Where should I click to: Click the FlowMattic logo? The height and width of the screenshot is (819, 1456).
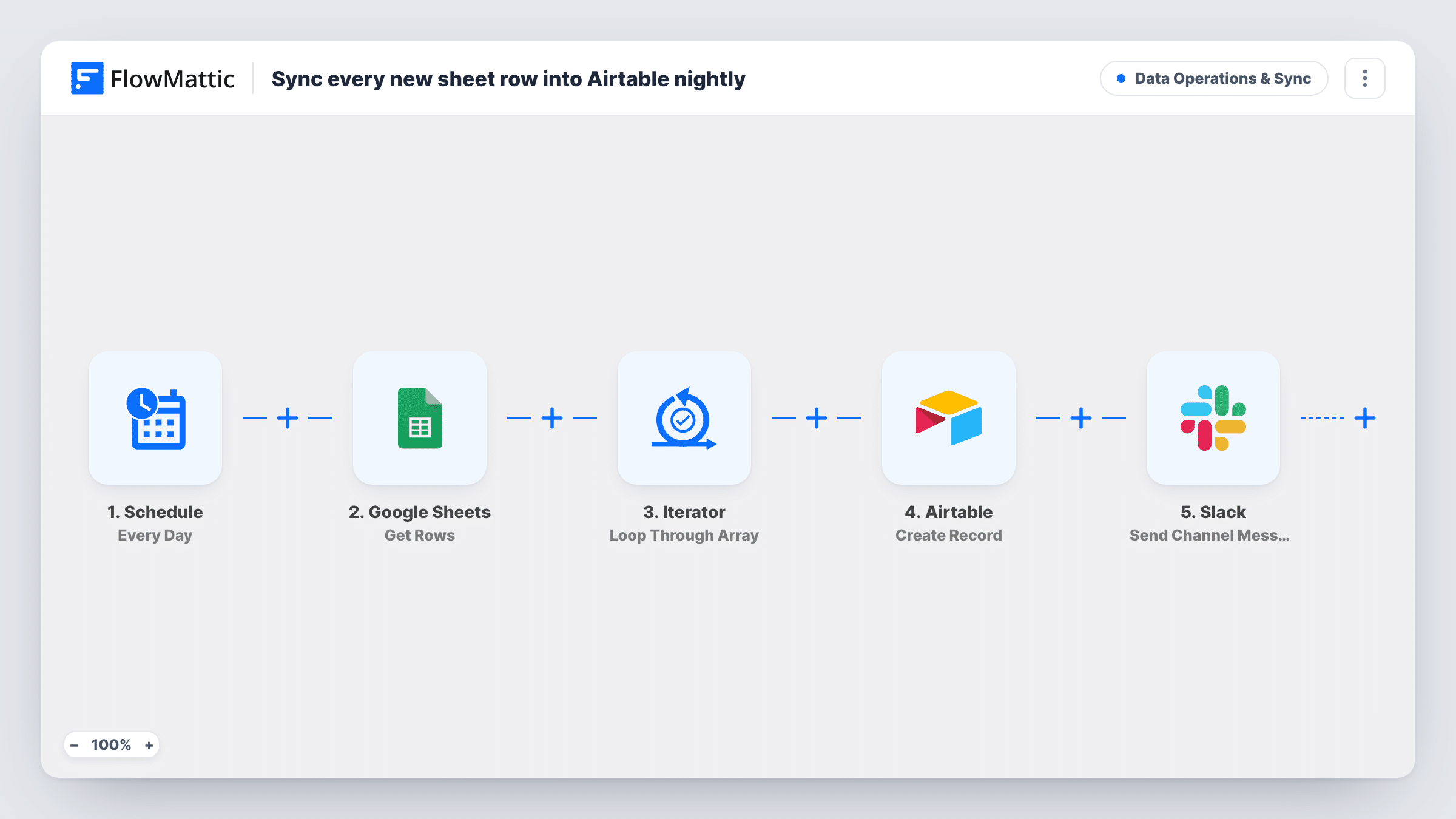(x=152, y=79)
